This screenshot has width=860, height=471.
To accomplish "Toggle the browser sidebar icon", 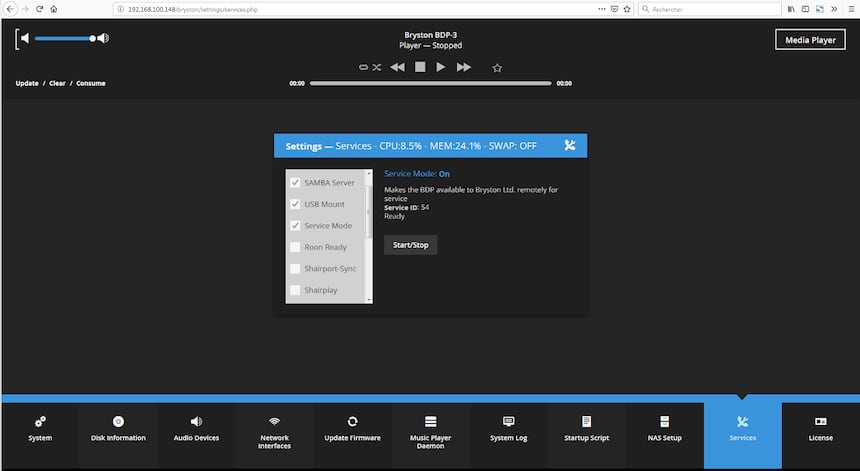I will tap(805, 9).
